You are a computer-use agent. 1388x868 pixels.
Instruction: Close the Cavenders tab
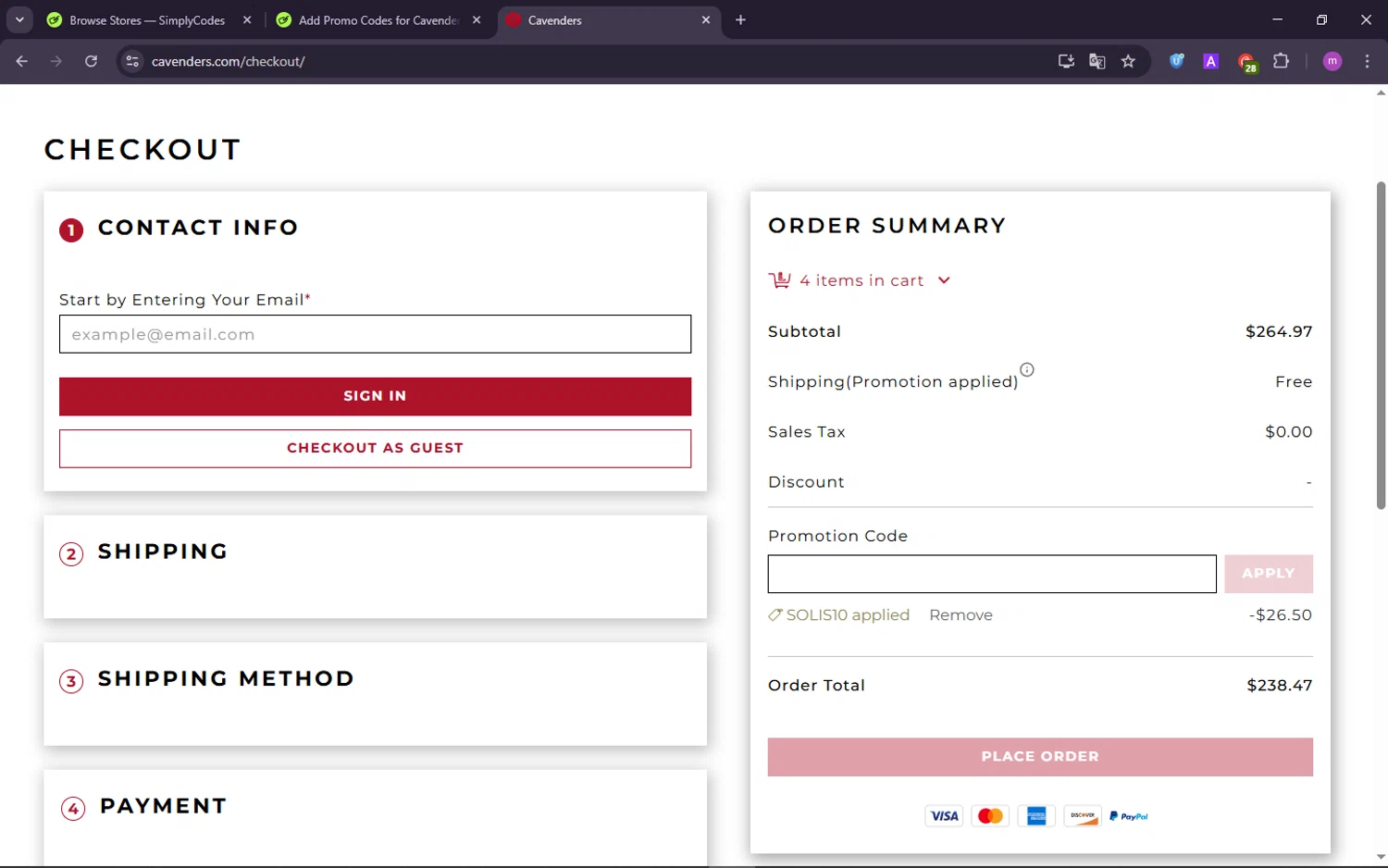[x=706, y=19]
